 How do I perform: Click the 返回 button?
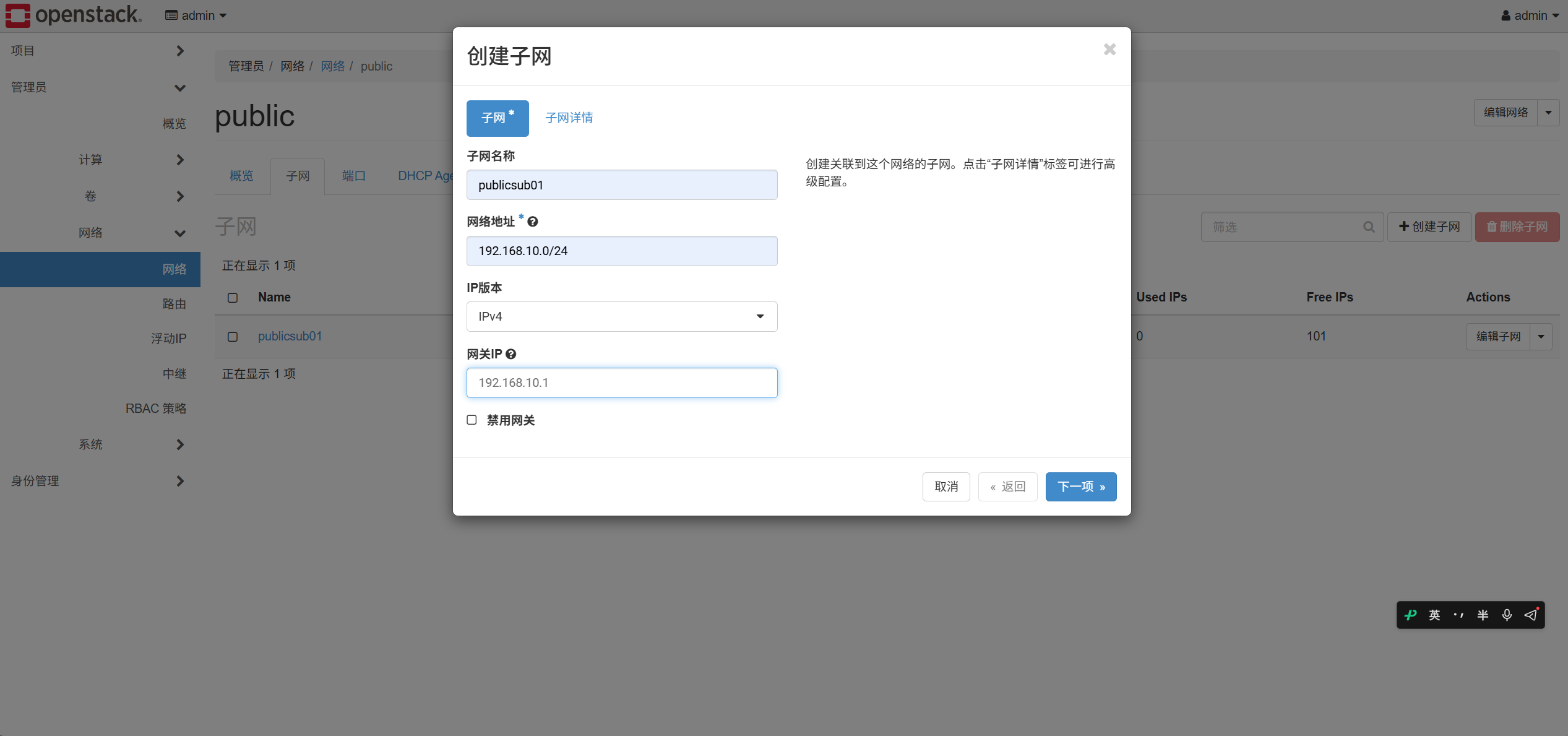click(1007, 487)
